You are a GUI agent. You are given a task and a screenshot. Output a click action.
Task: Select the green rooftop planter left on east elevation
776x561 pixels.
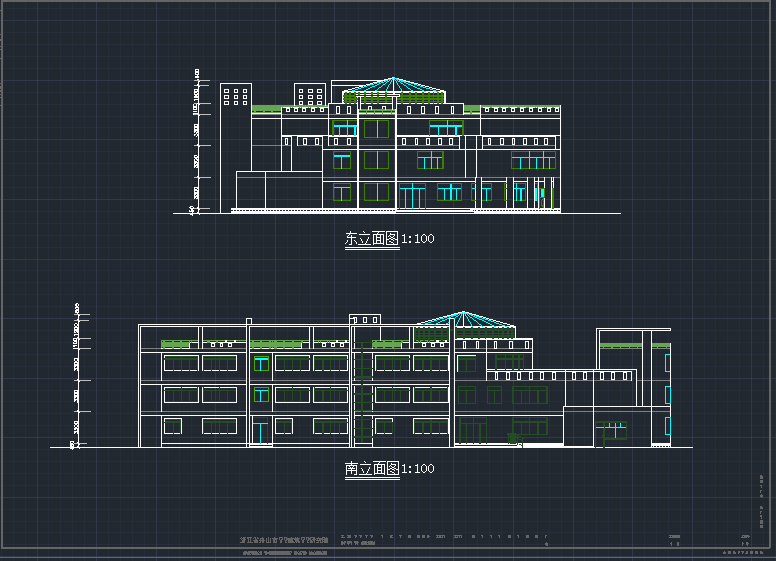pyautogui.click(x=266, y=109)
